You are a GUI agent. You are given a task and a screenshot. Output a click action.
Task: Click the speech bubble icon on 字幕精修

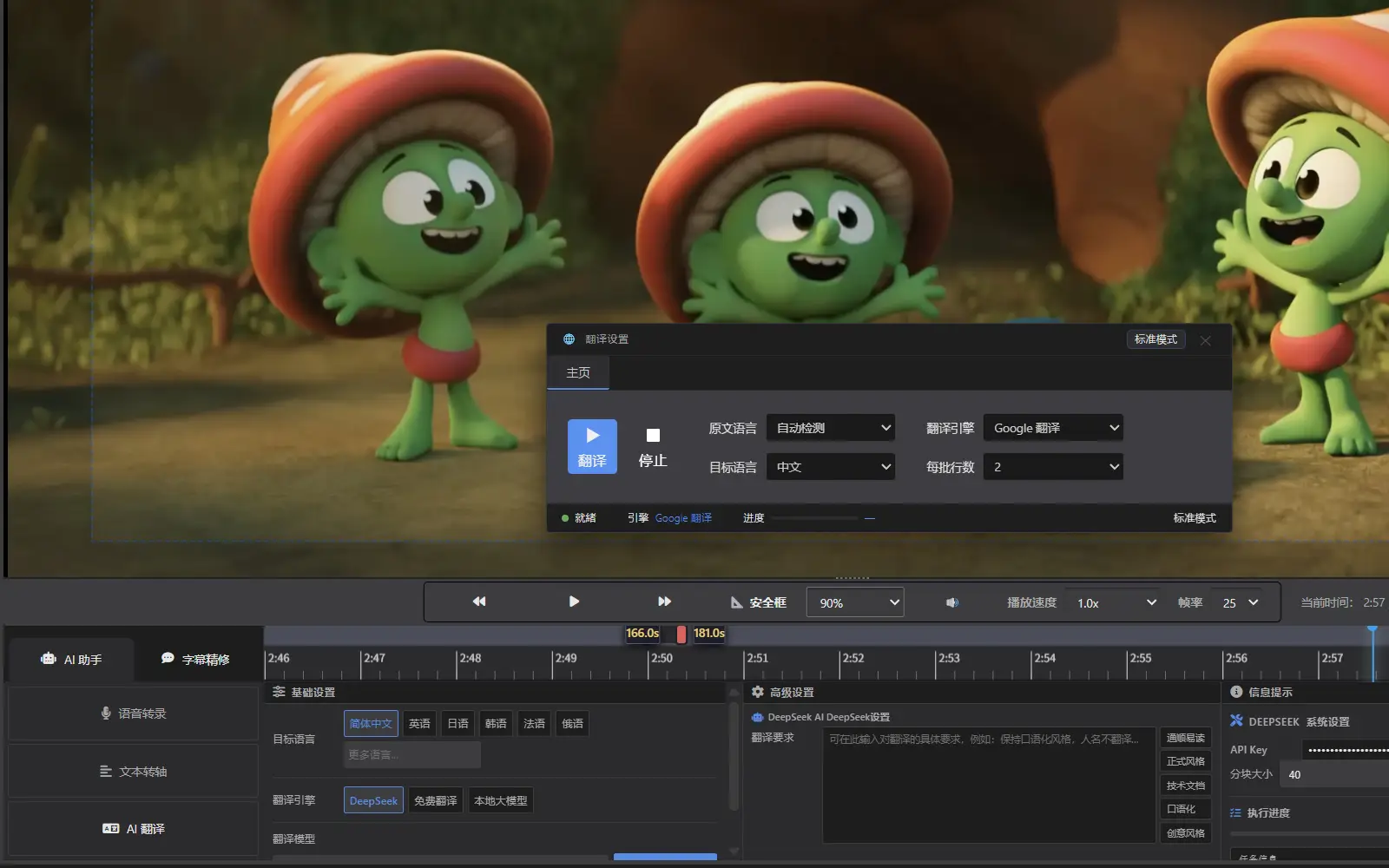pyautogui.click(x=168, y=659)
